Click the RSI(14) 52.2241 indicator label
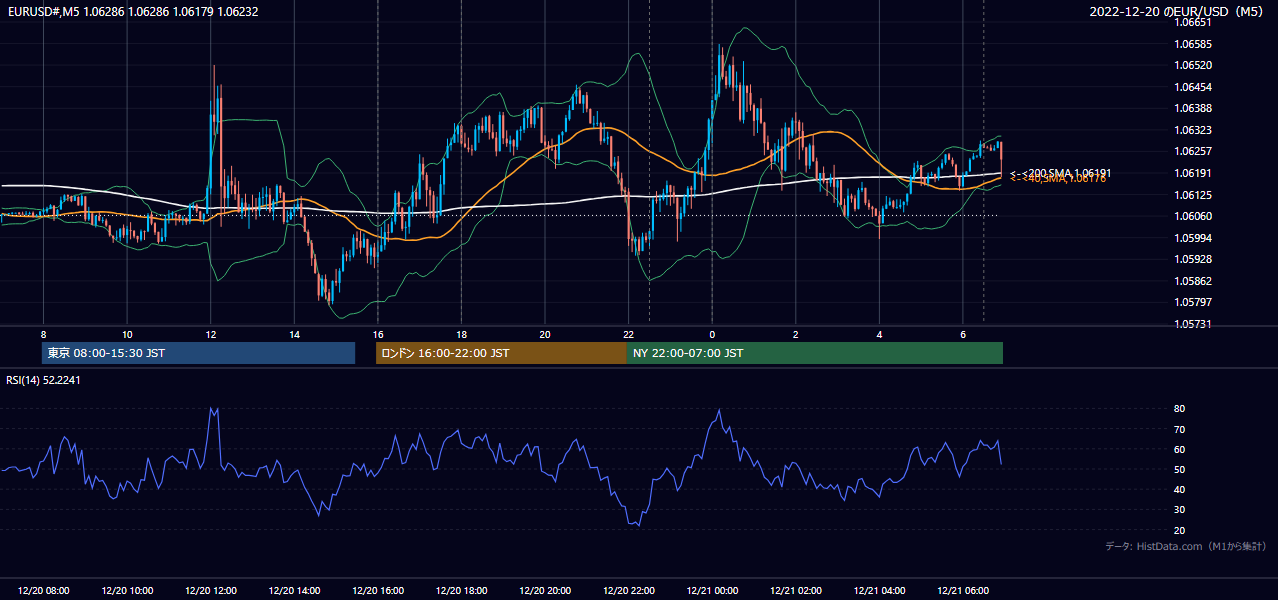The width and height of the screenshot is (1278, 600). pos(43,380)
